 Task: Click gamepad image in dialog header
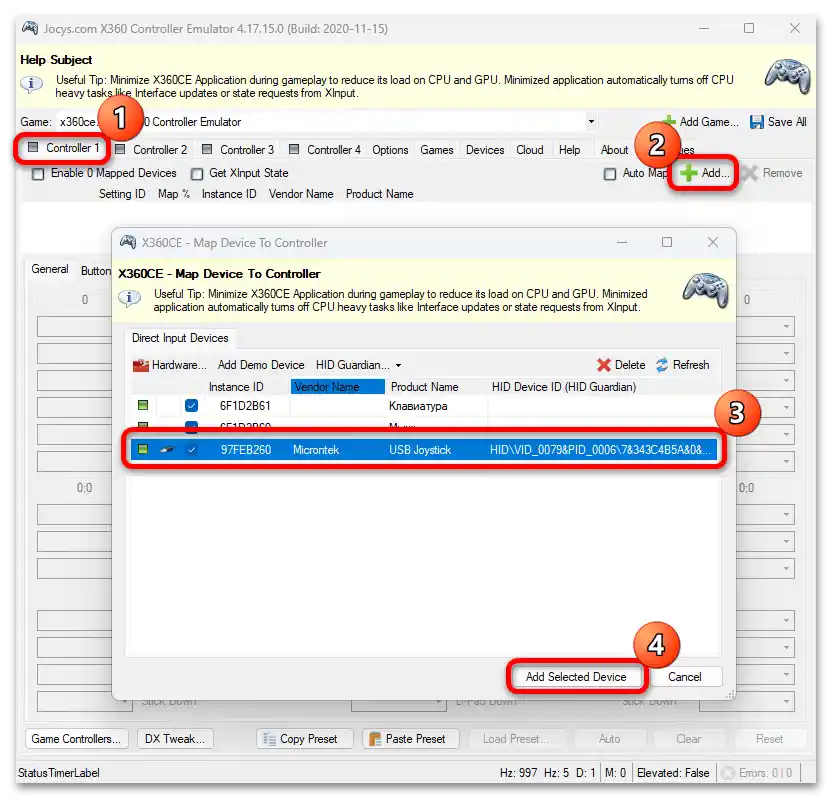[706, 290]
